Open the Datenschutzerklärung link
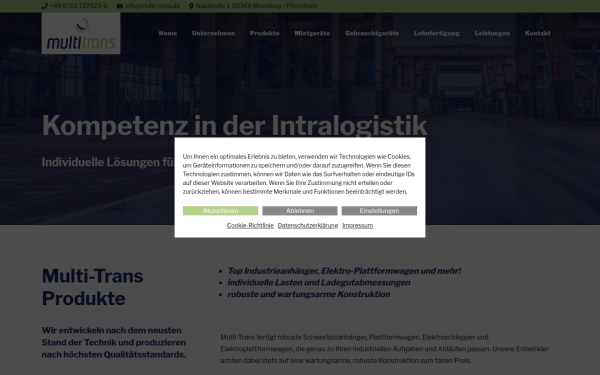This screenshot has width=600, height=375. click(x=308, y=225)
